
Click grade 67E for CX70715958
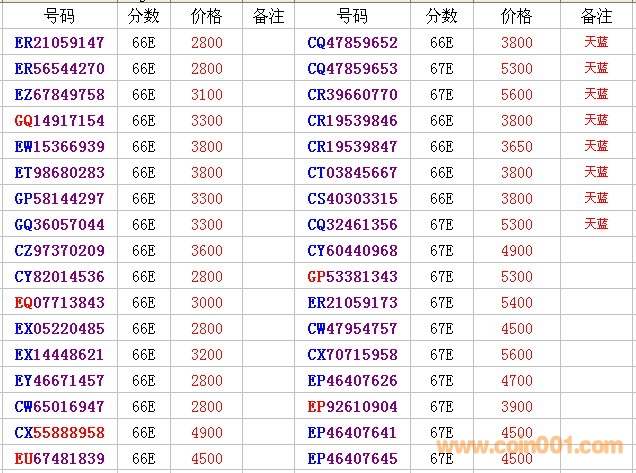tap(441, 355)
